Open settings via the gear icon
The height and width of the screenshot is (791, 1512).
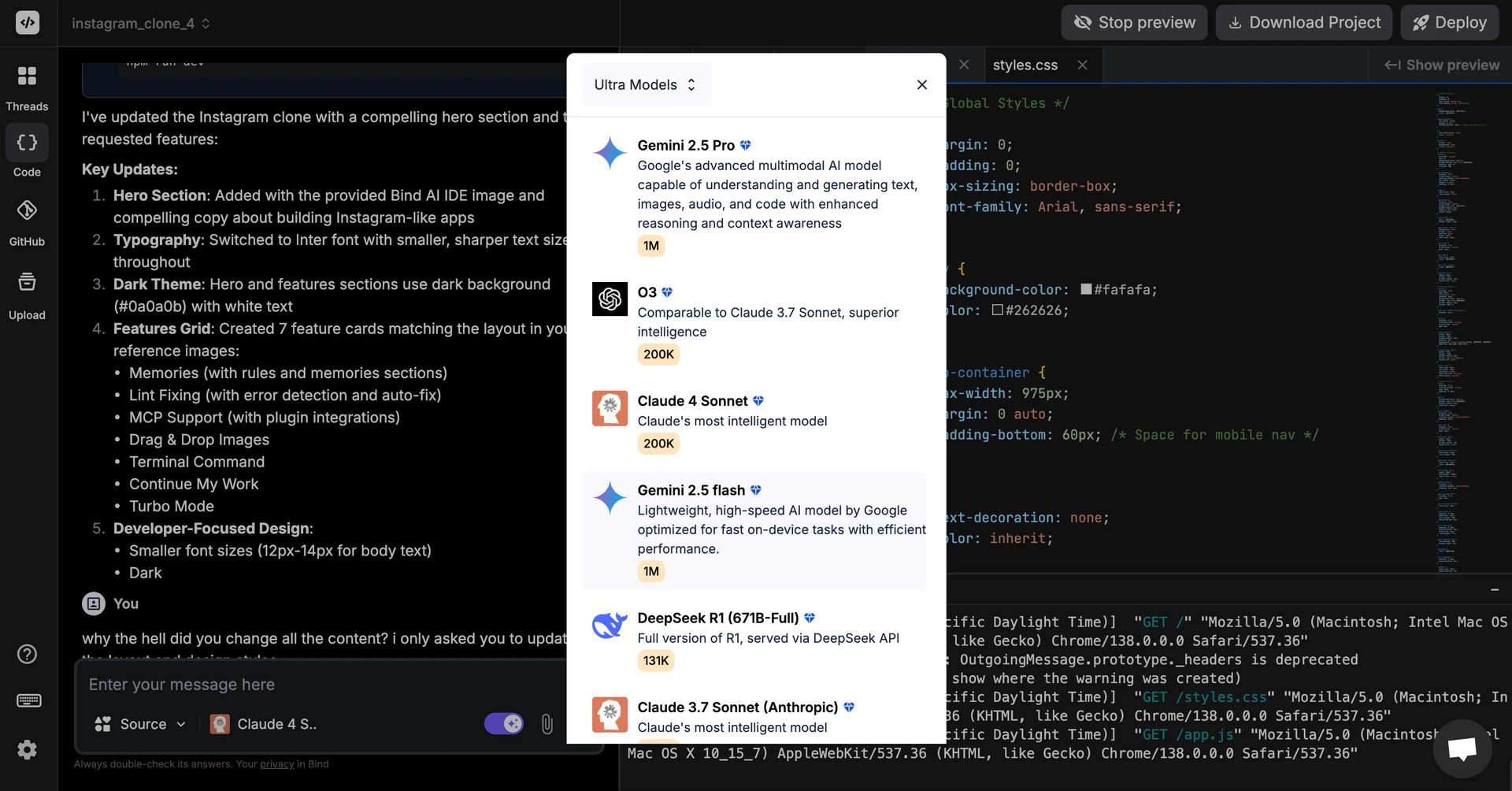click(x=27, y=749)
